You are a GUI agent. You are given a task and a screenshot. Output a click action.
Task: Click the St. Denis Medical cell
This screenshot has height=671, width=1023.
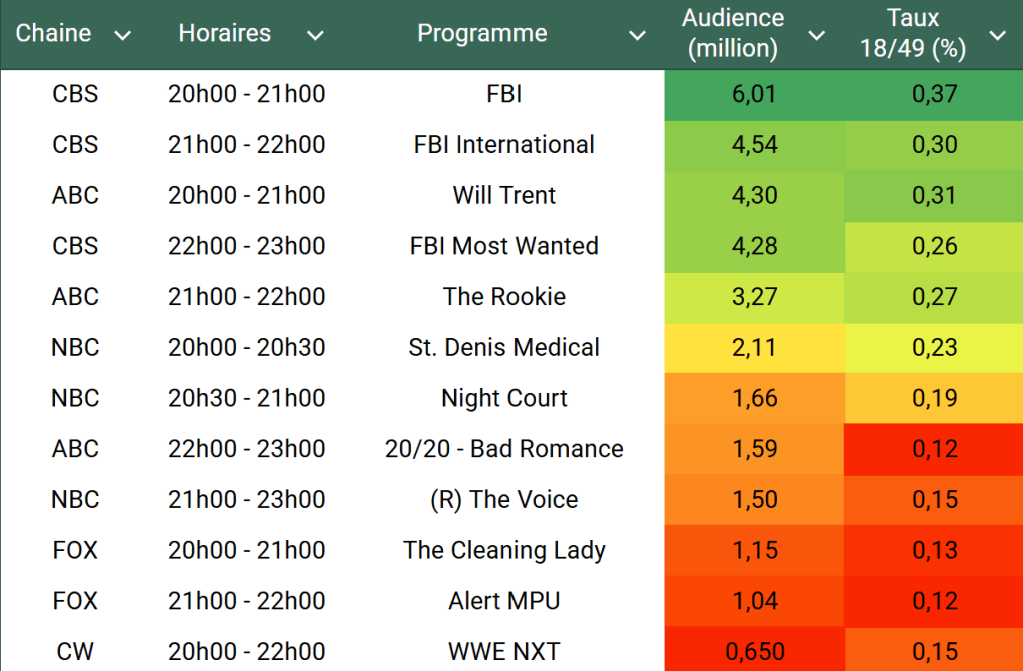504,348
